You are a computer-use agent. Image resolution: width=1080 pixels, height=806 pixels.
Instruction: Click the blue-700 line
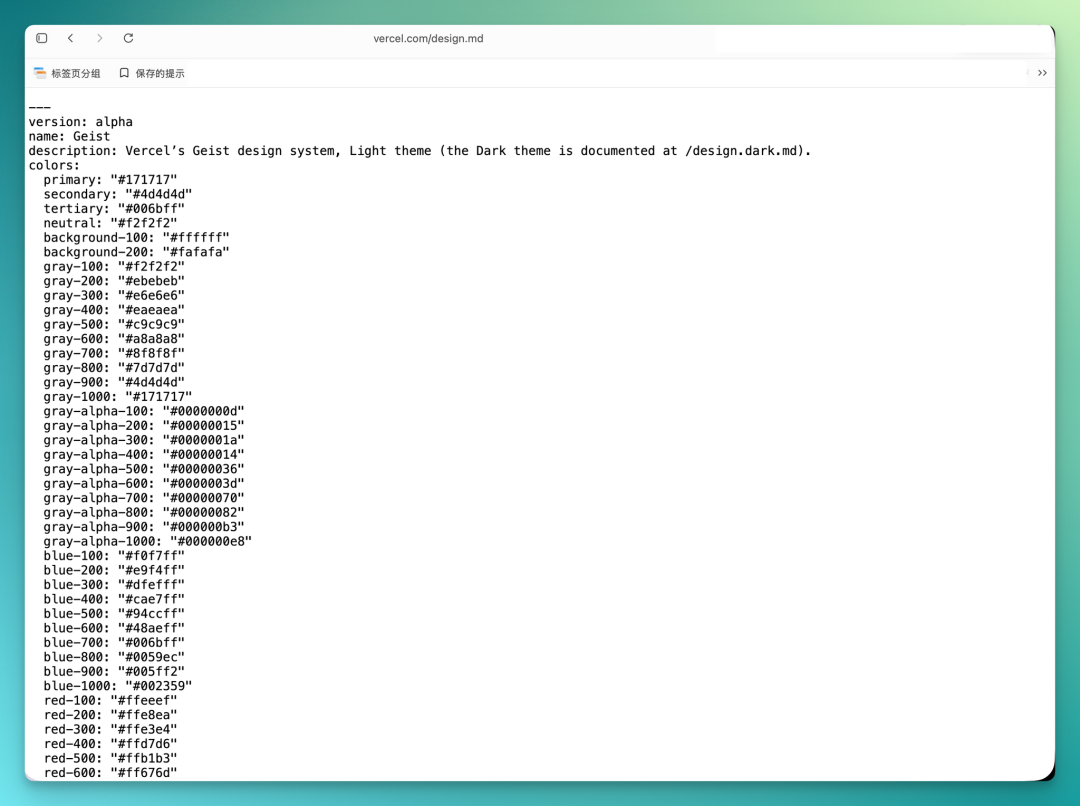point(114,643)
